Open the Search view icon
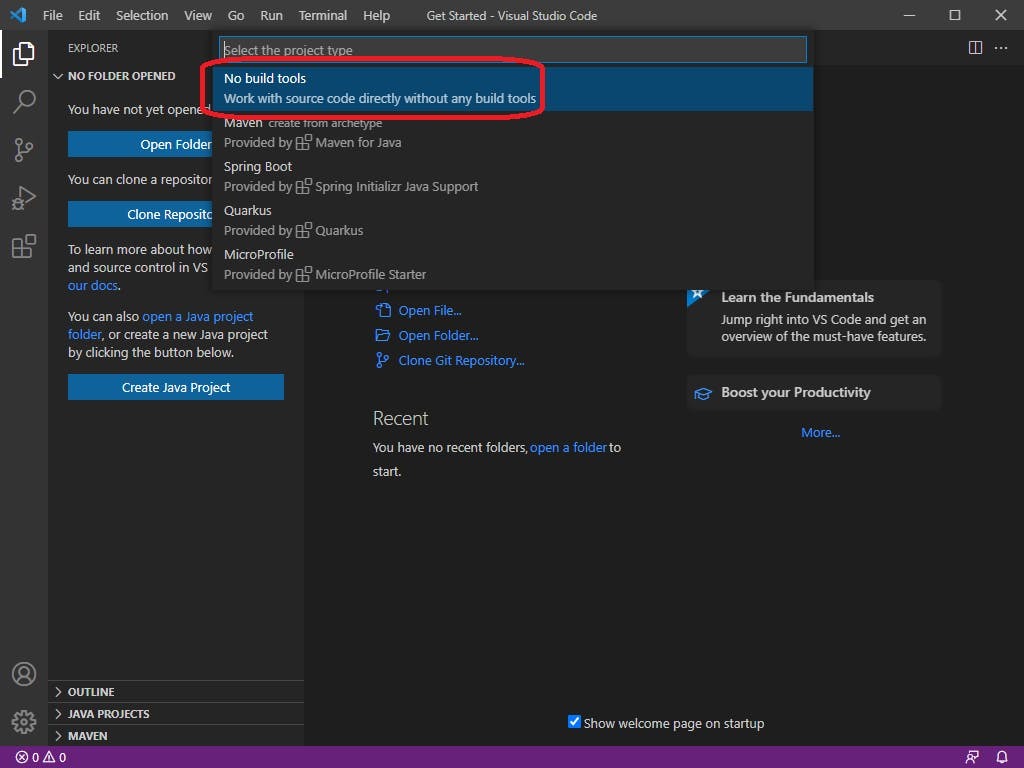The image size is (1024, 768). point(24,101)
